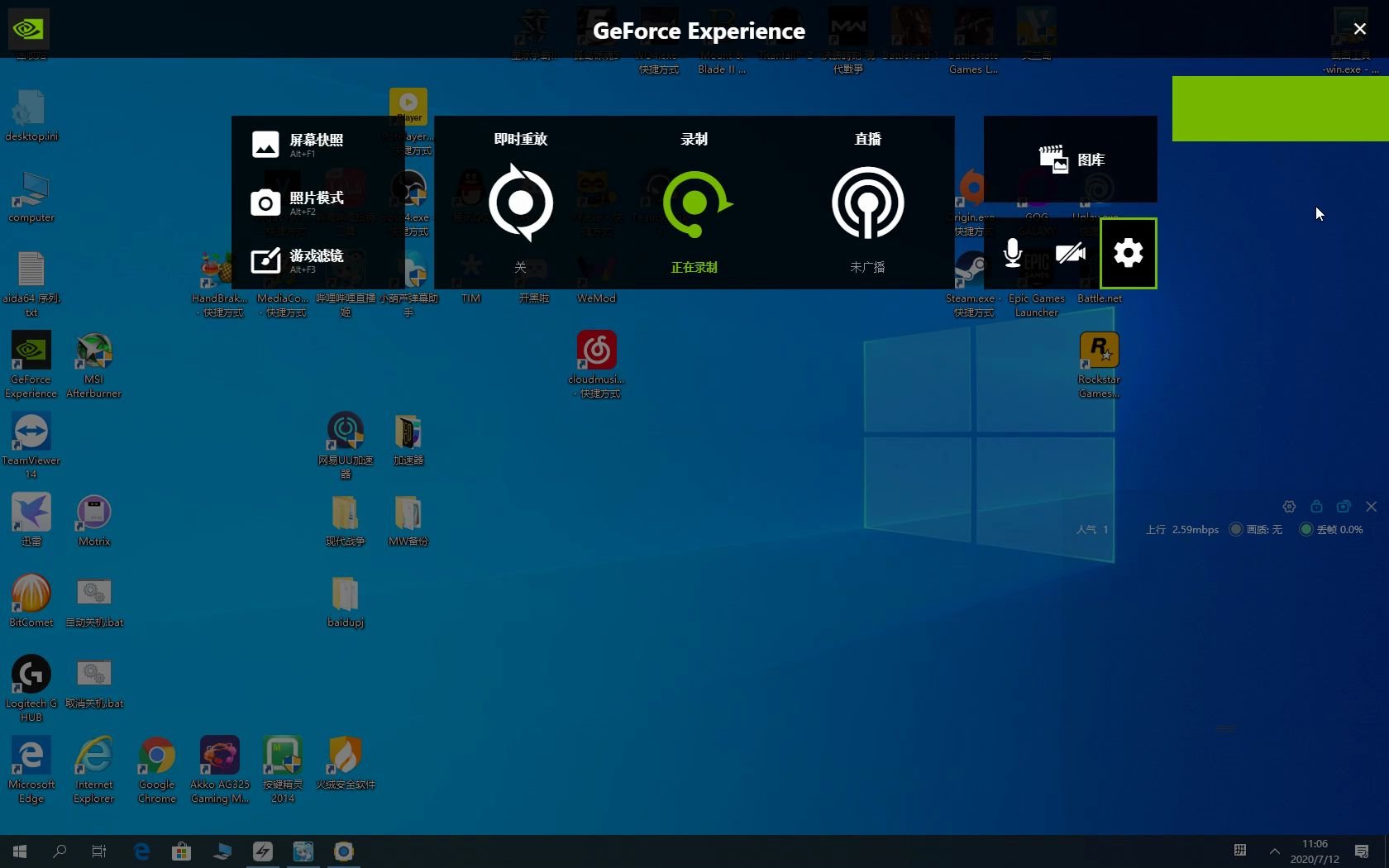This screenshot has height=868, width=1389.
Task: Select the Google Chrome desktop icon
Action: pyautogui.click(x=156, y=770)
